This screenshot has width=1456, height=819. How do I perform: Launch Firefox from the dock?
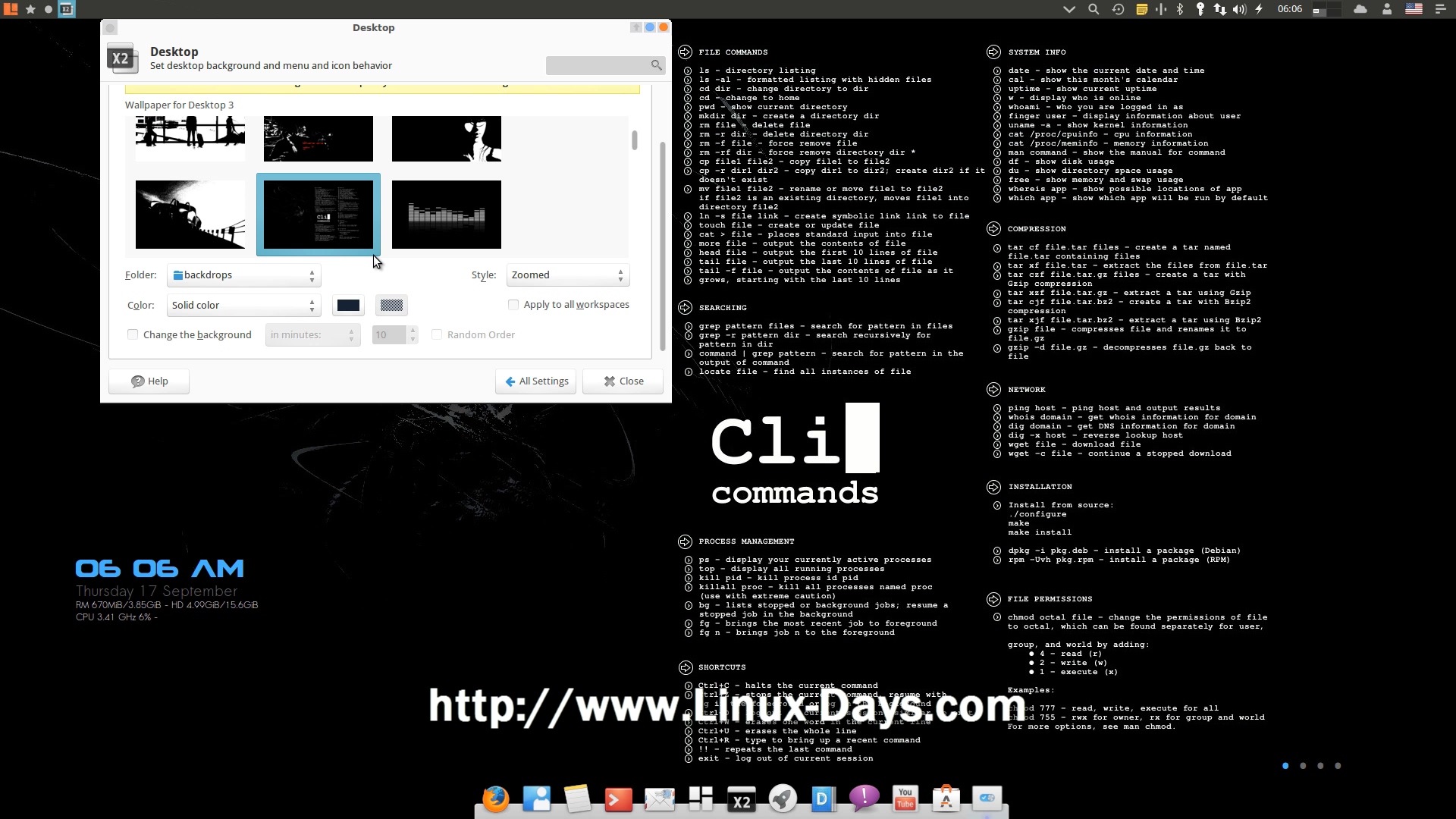click(496, 799)
